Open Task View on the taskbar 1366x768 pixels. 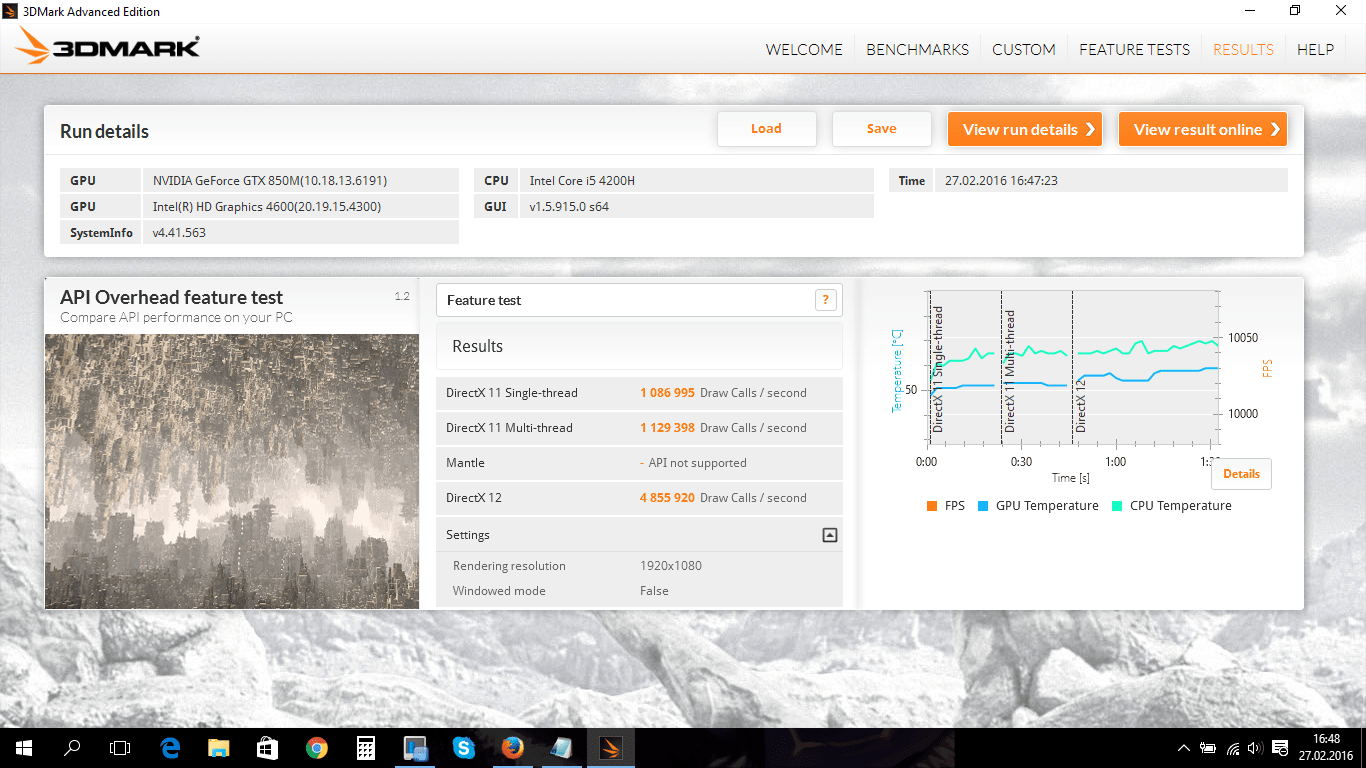pyautogui.click(x=120, y=748)
